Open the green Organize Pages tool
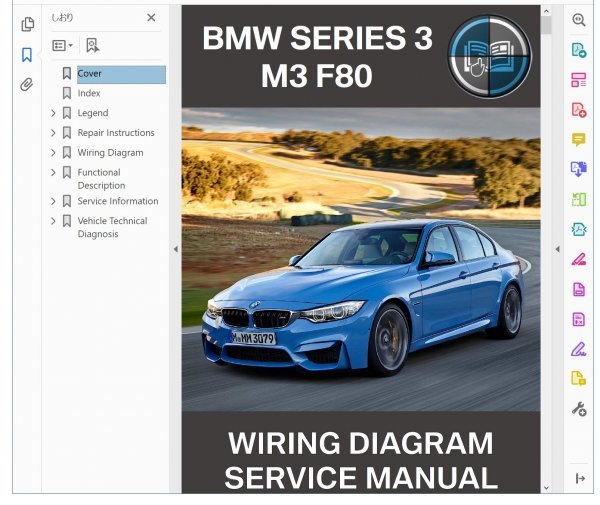This screenshot has height=505, width=600. click(579, 199)
